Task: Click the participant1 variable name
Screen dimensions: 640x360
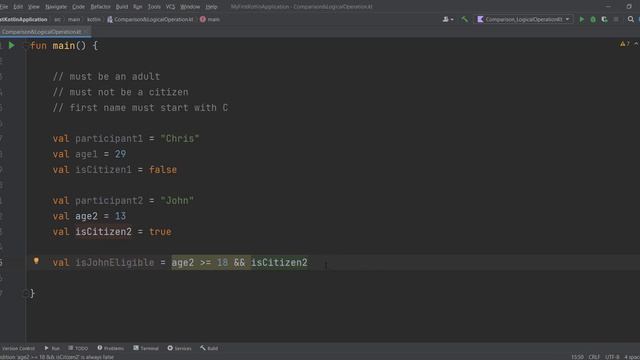Action: pos(109,138)
